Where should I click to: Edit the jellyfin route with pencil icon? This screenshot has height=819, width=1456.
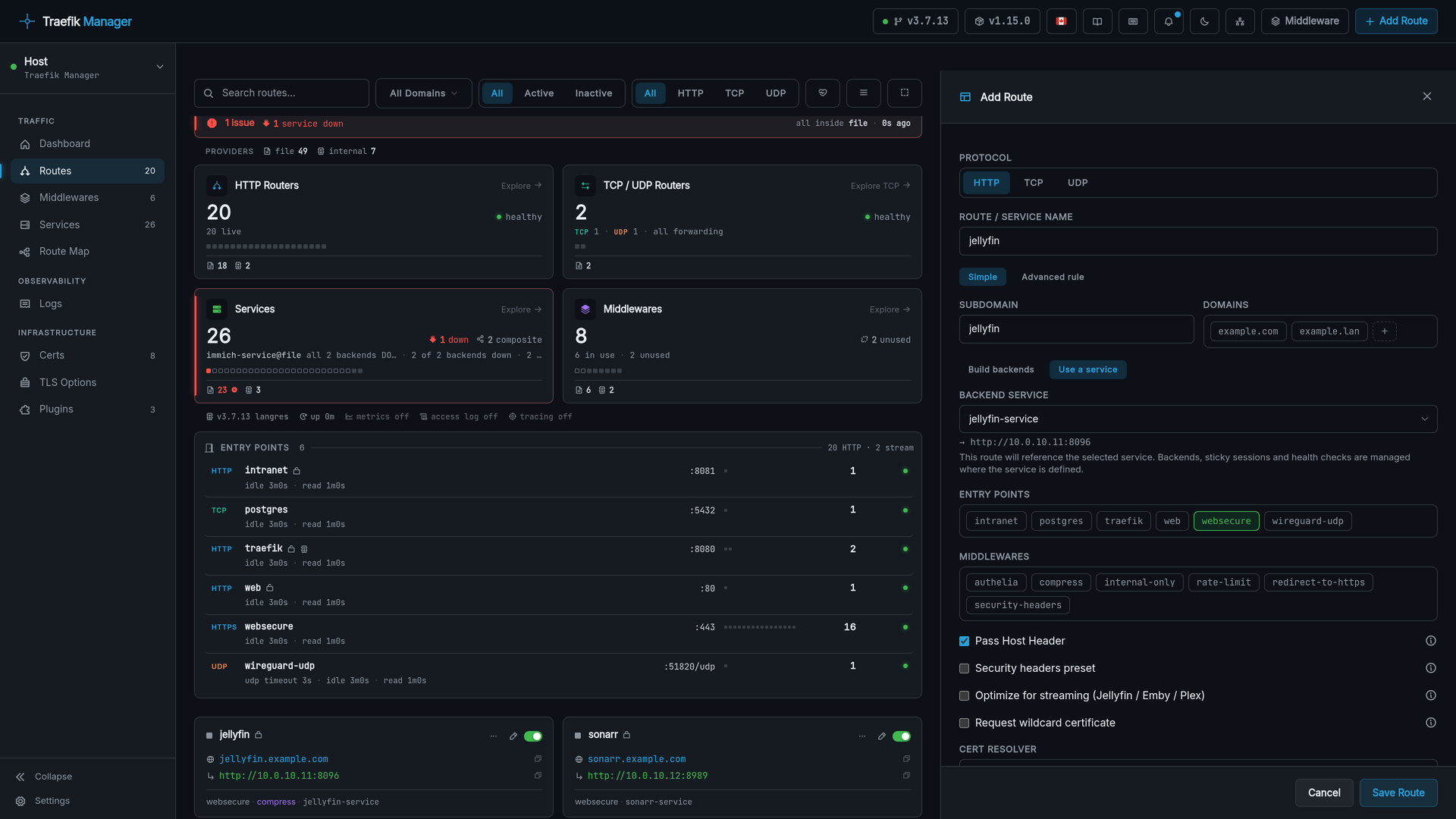[513, 736]
